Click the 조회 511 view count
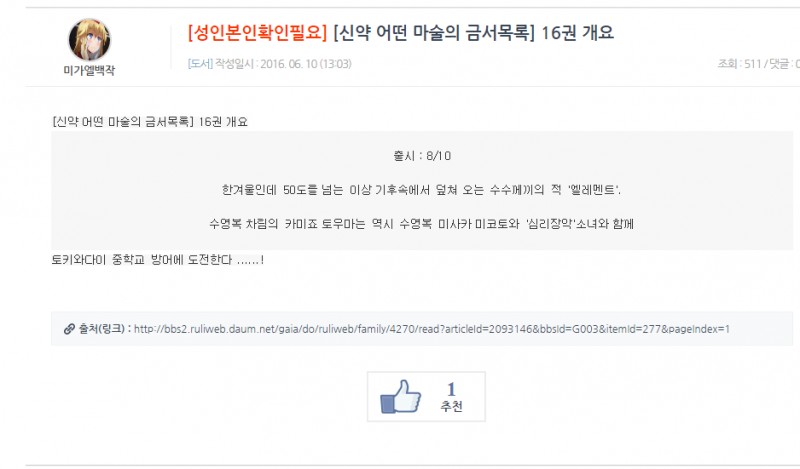This screenshot has width=800, height=469. click(x=739, y=64)
